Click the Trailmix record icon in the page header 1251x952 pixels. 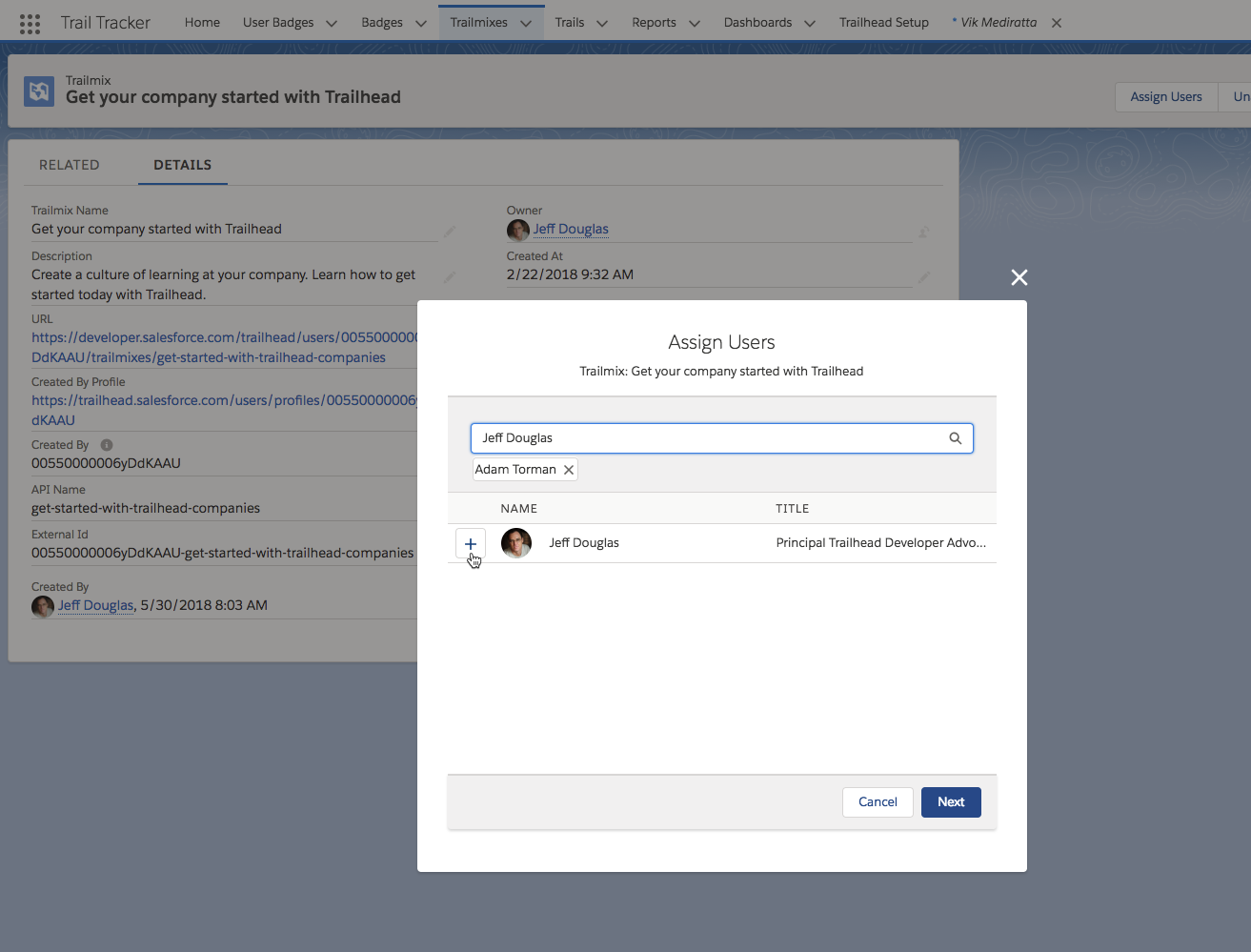coord(39,90)
